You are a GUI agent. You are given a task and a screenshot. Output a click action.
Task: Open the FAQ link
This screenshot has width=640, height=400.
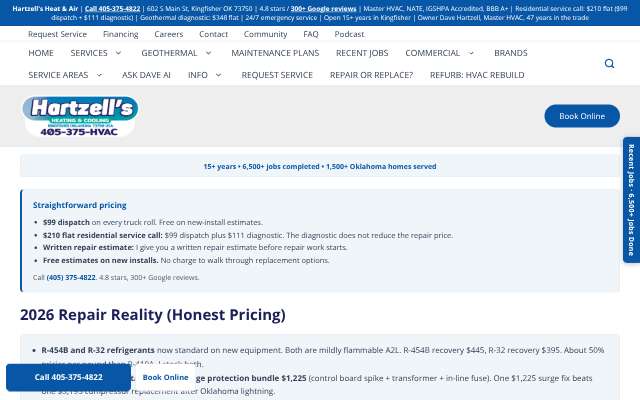click(x=311, y=34)
